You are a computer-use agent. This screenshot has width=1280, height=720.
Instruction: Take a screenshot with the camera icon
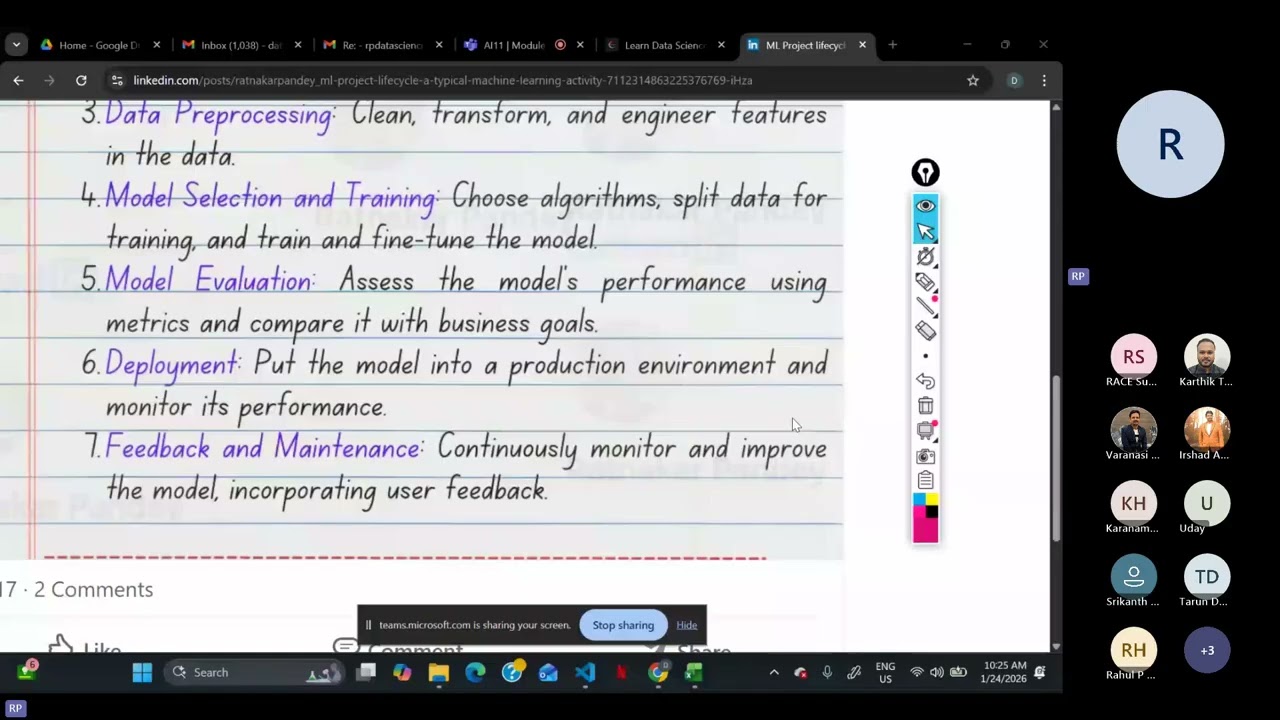click(x=925, y=456)
